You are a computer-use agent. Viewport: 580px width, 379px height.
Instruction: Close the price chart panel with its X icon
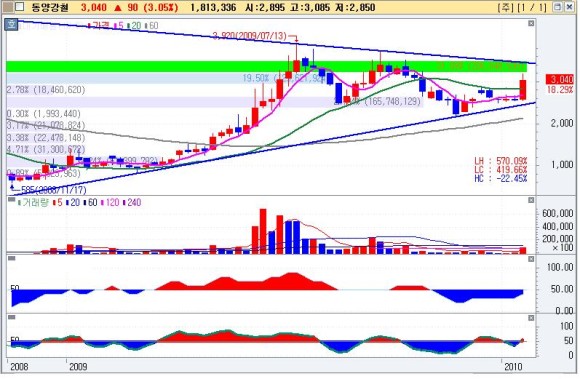(x=531, y=23)
